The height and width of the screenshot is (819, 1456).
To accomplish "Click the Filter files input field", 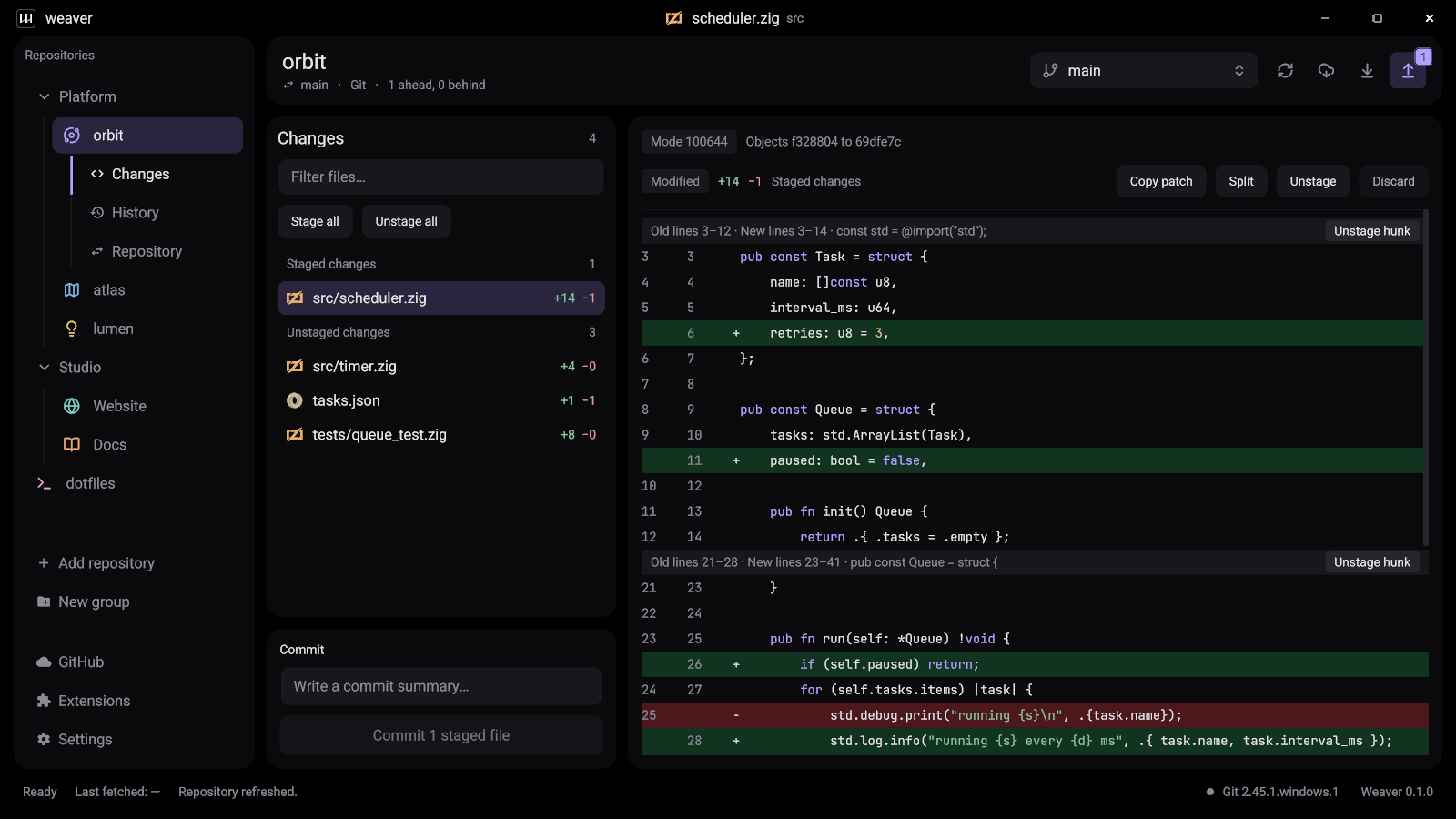I will coord(441,177).
